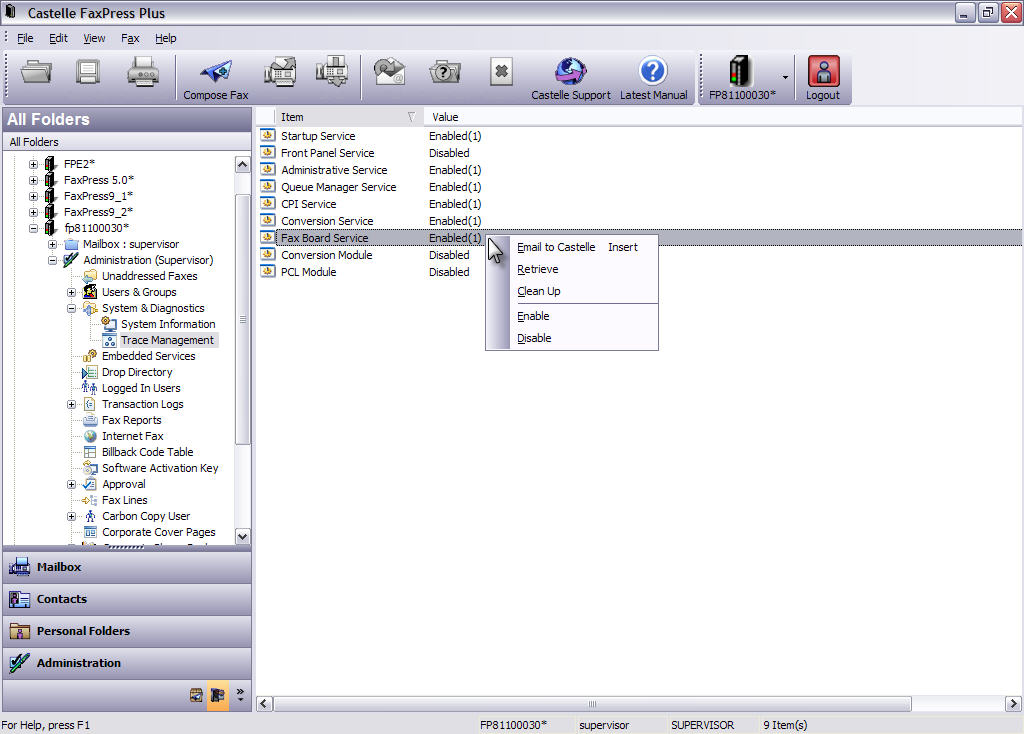Click the FP81100030 server icon in toolbar
Viewport: 1024px width, 734px height.
[x=739, y=72]
